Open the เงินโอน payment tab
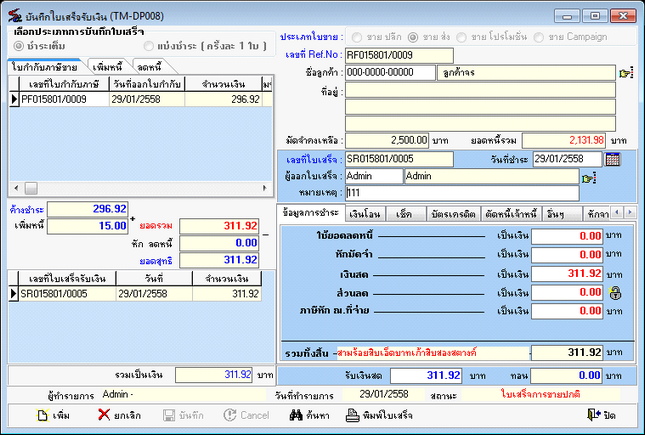Screen dimensions: 645x435 [364, 214]
